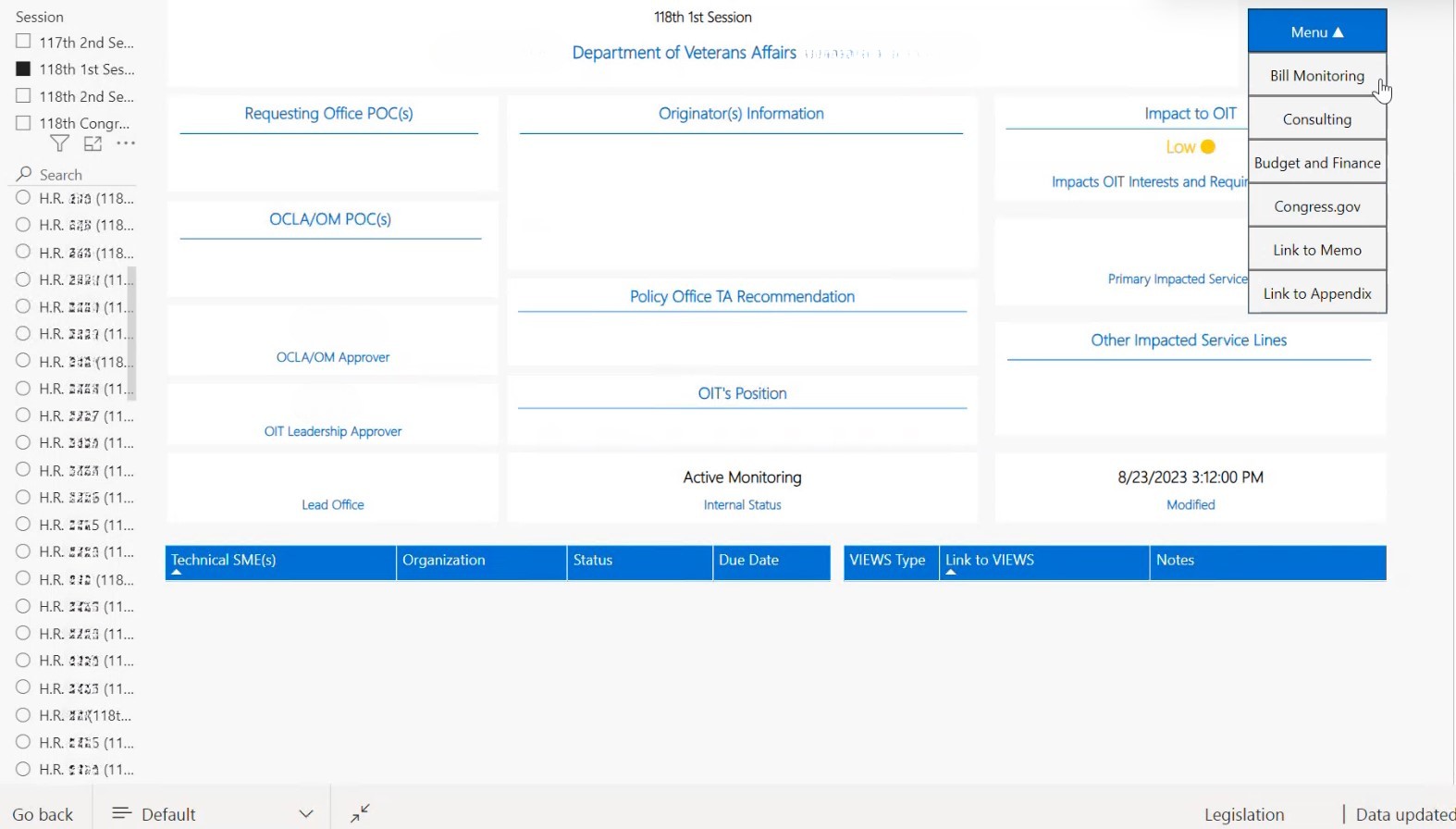Sort by Notes column header
Viewport: 1456px width, 829px height.
(1268, 563)
